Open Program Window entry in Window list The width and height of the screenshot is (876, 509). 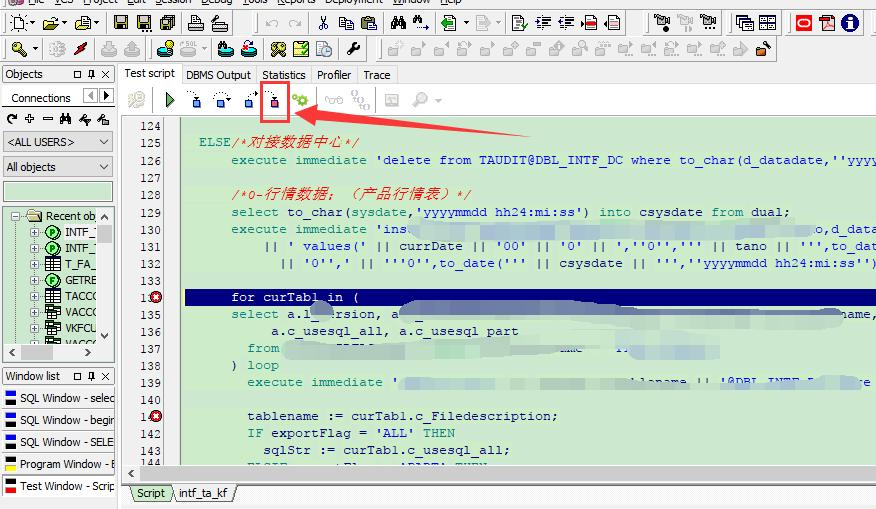pyautogui.click(x=59, y=464)
